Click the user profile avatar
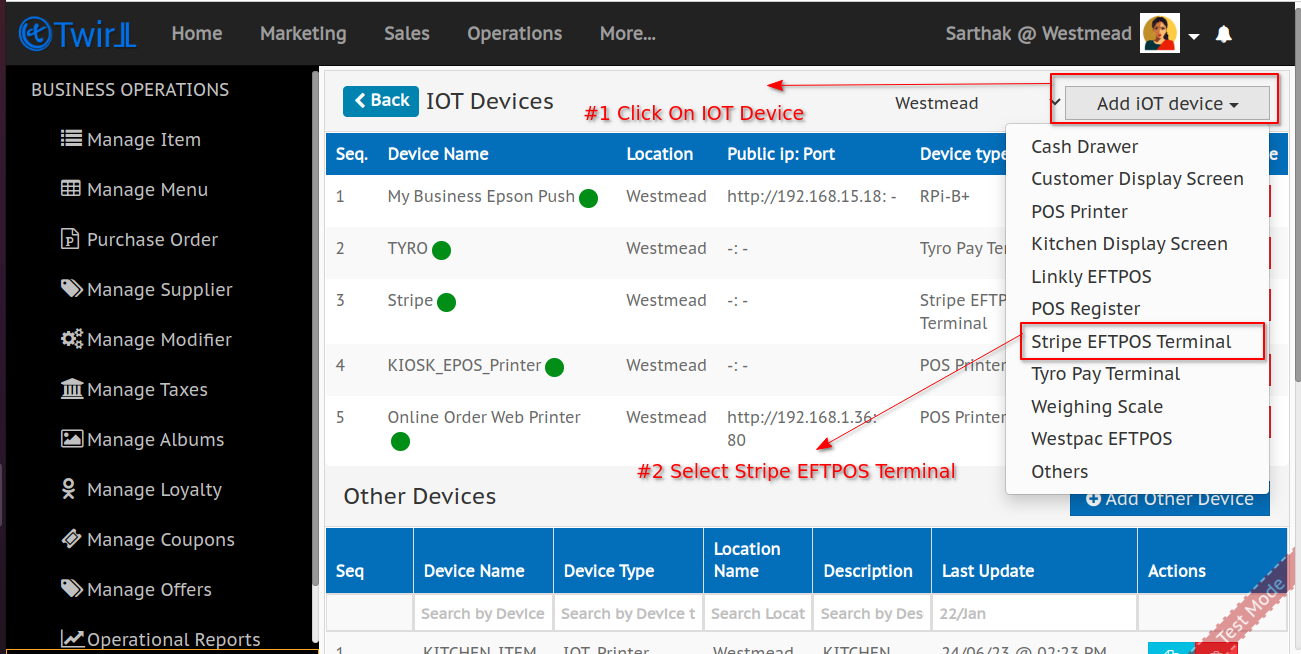 tap(1159, 34)
